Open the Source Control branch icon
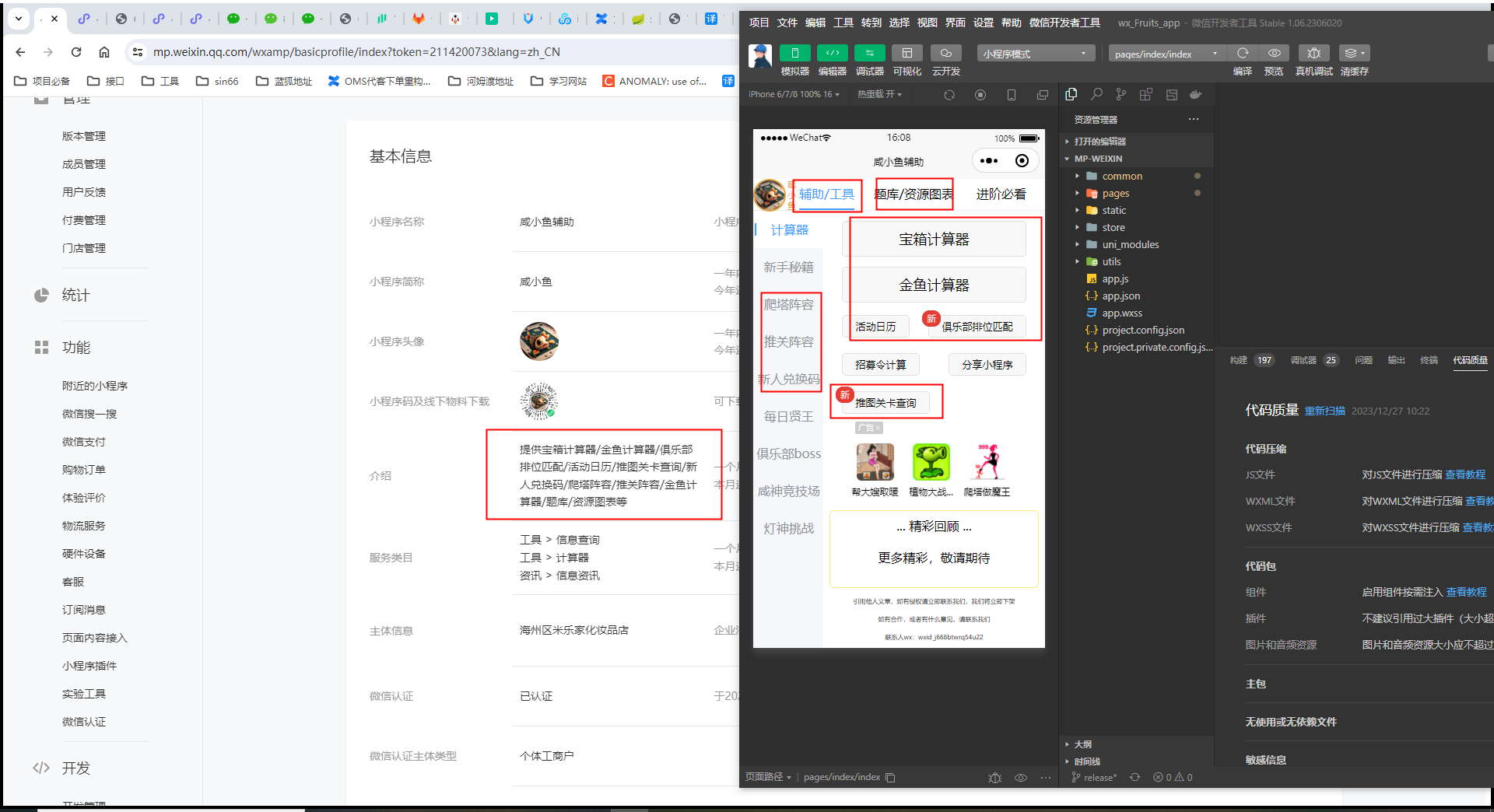The height and width of the screenshot is (812, 1494). 1121,94
